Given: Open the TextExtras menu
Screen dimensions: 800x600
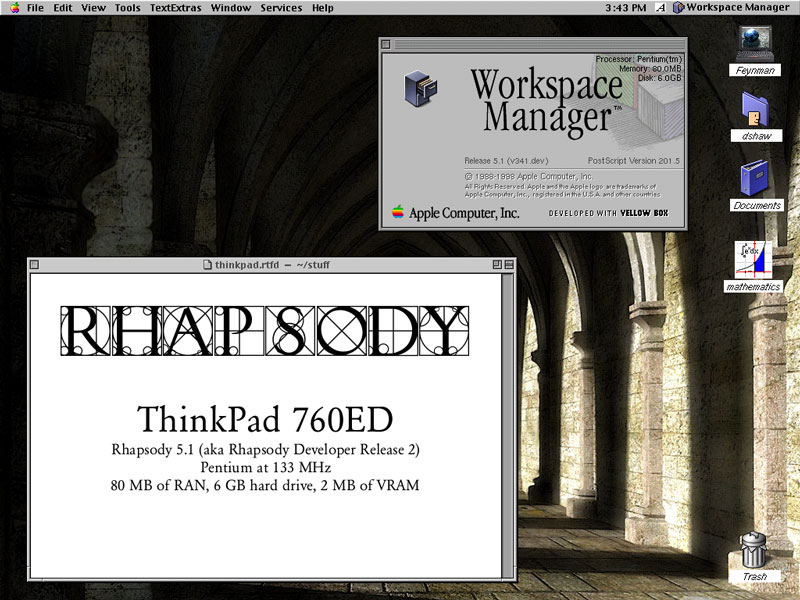Looking at the screenshot, I should pos(176,8).
